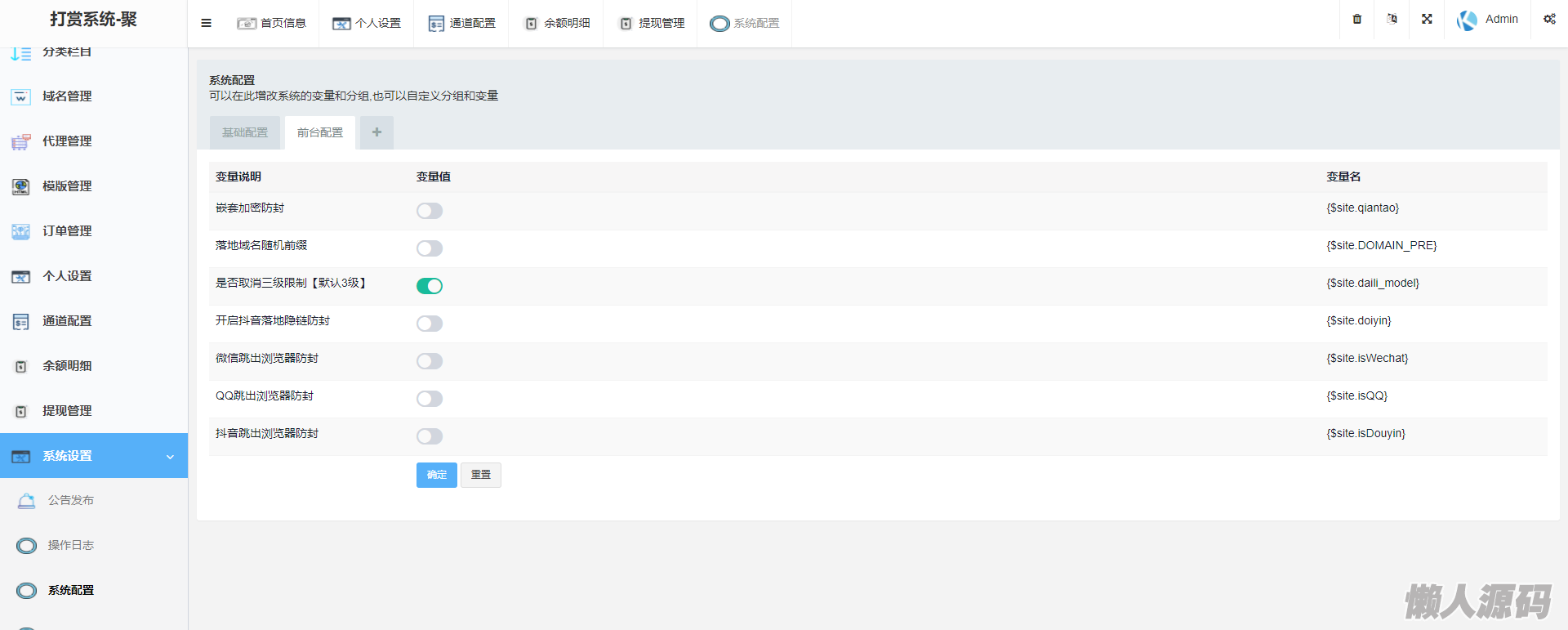Image resolution: width=1568 pixels, height=630 pixels.
Task: Click the 余额明细 icon in the sidebar
Action: pyautogui.click(x=20, y=367)
